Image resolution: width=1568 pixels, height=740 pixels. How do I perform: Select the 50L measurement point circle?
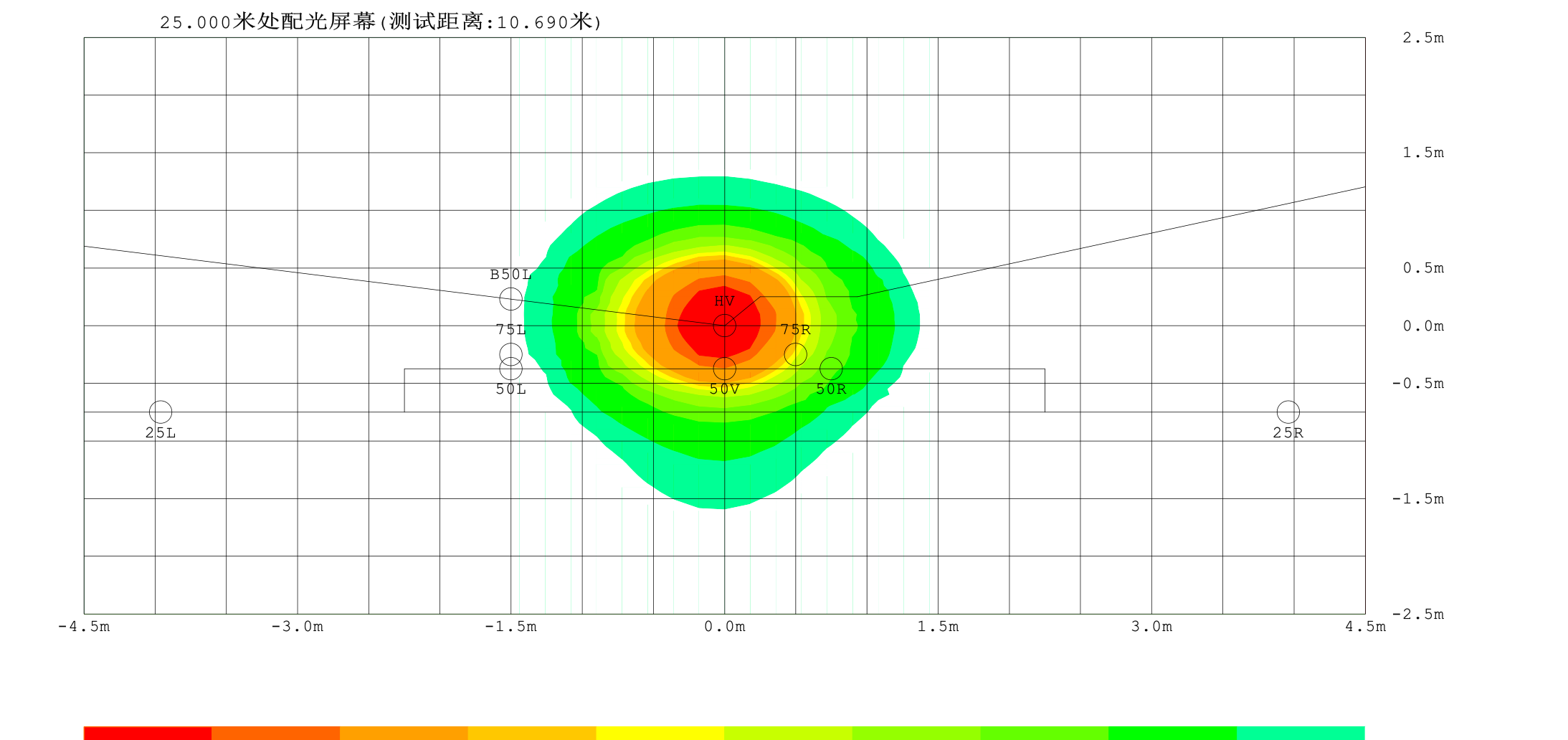coord(510,369)
